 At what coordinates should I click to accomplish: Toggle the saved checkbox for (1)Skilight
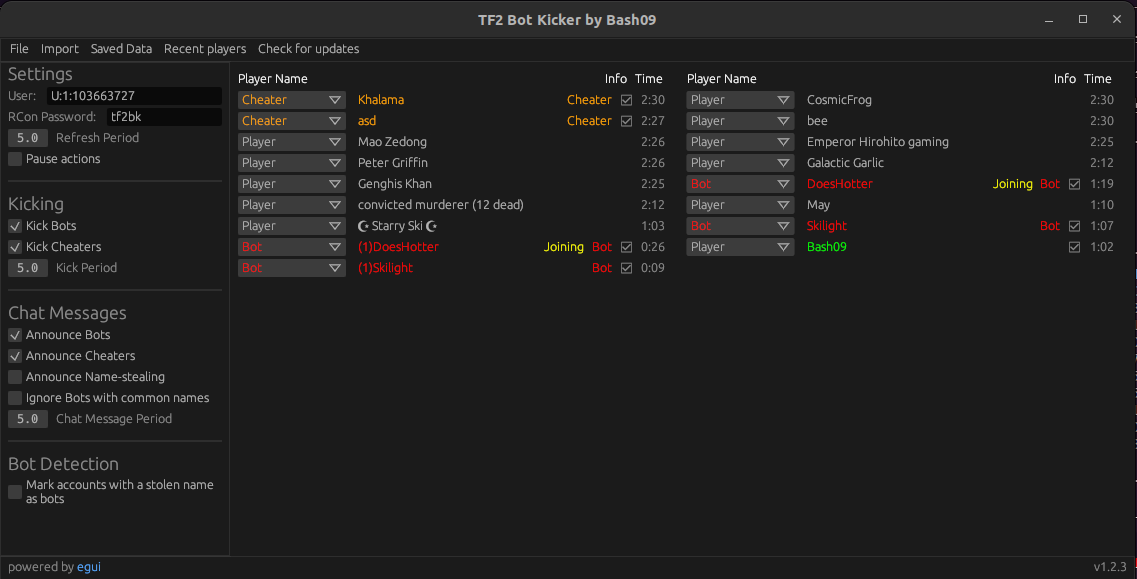[627, 268]
